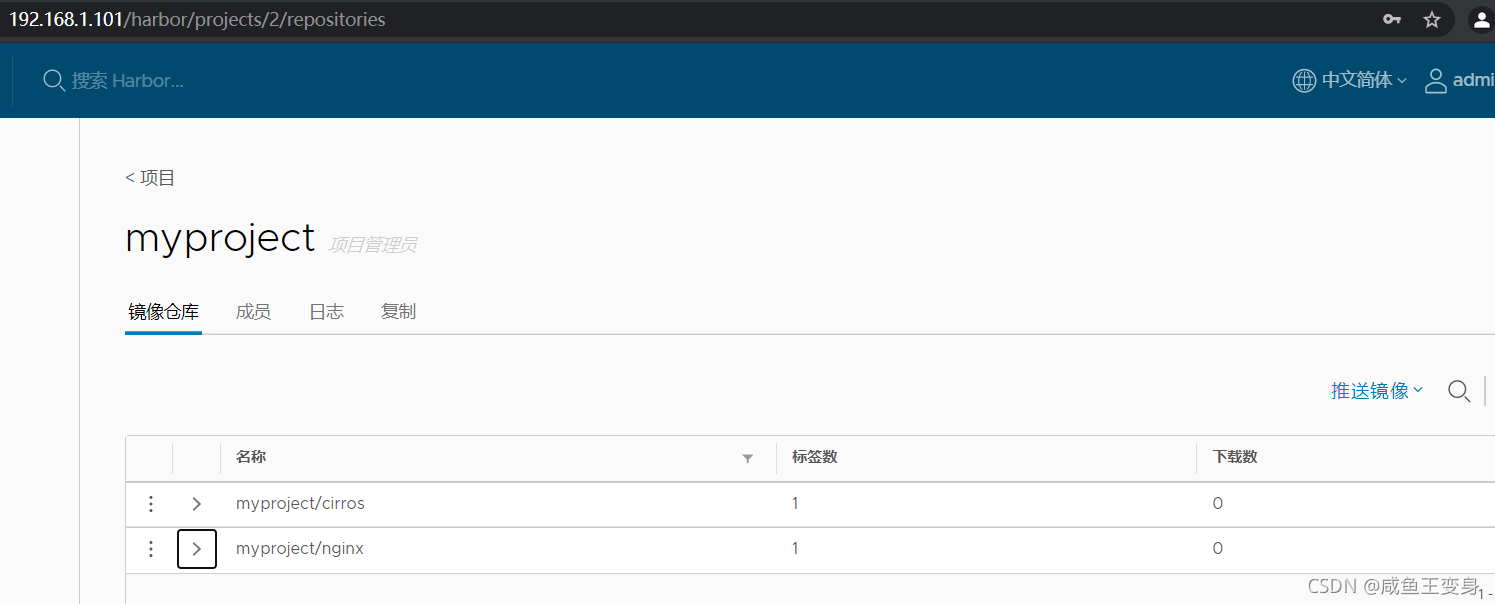Screen dimensions: 1495x604
Task: Bookmark this page with the star icon
Action: point(1432,20)
